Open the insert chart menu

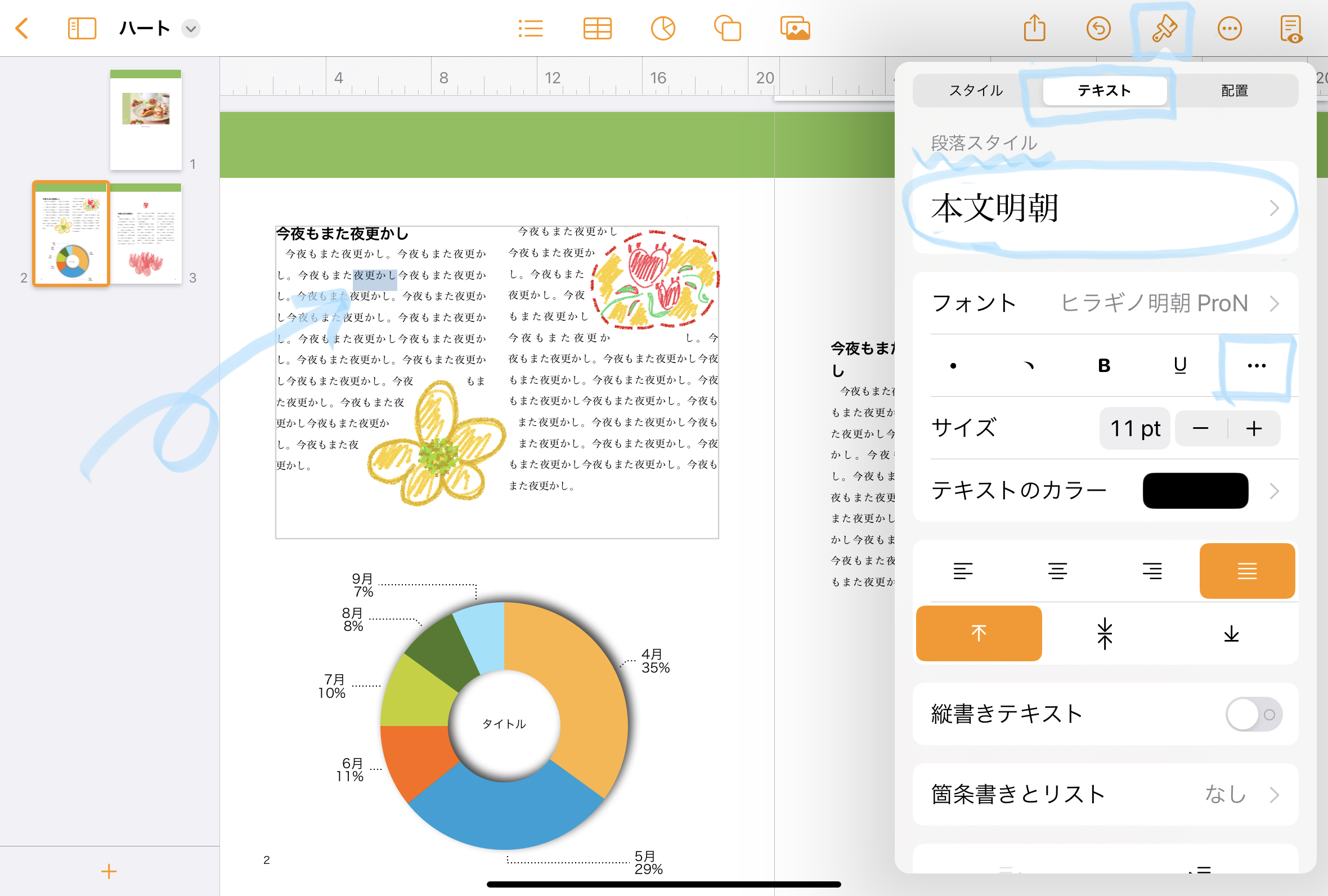click(x=662, y=29)
